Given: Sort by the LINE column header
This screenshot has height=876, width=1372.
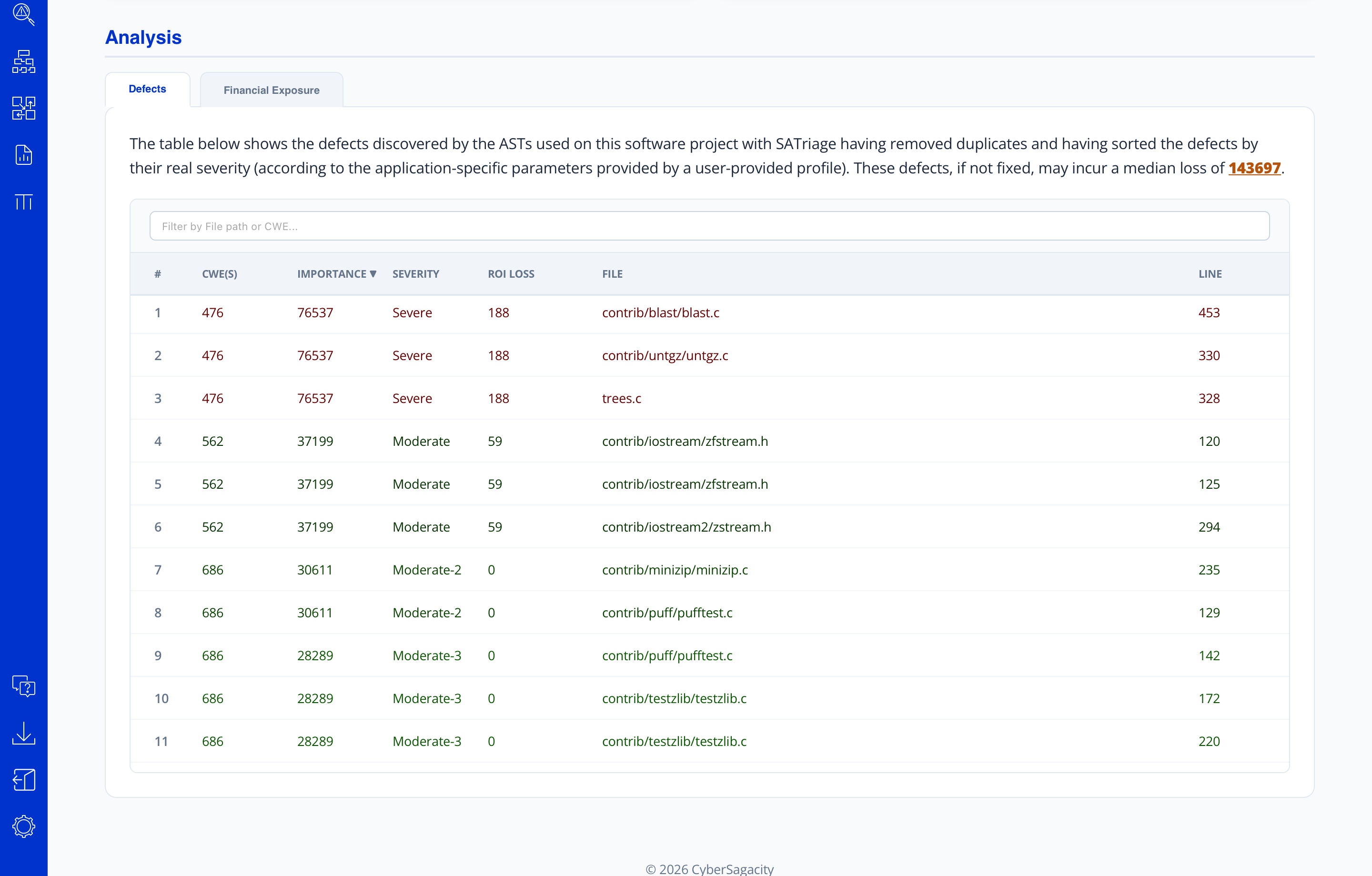Looking at the screenshot, I should 1210,274.
